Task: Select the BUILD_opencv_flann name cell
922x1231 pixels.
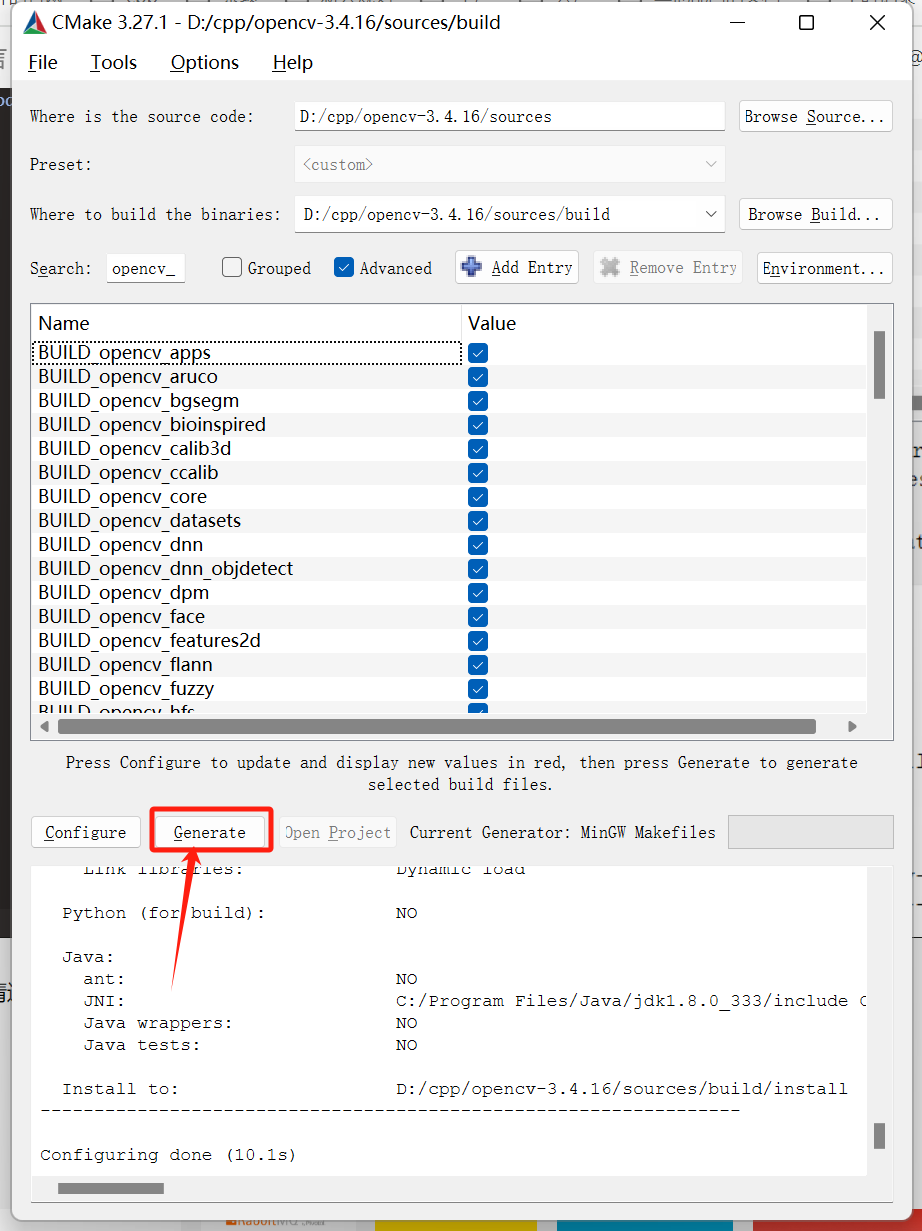Action: pyautogui.click(x=247, y=665)
